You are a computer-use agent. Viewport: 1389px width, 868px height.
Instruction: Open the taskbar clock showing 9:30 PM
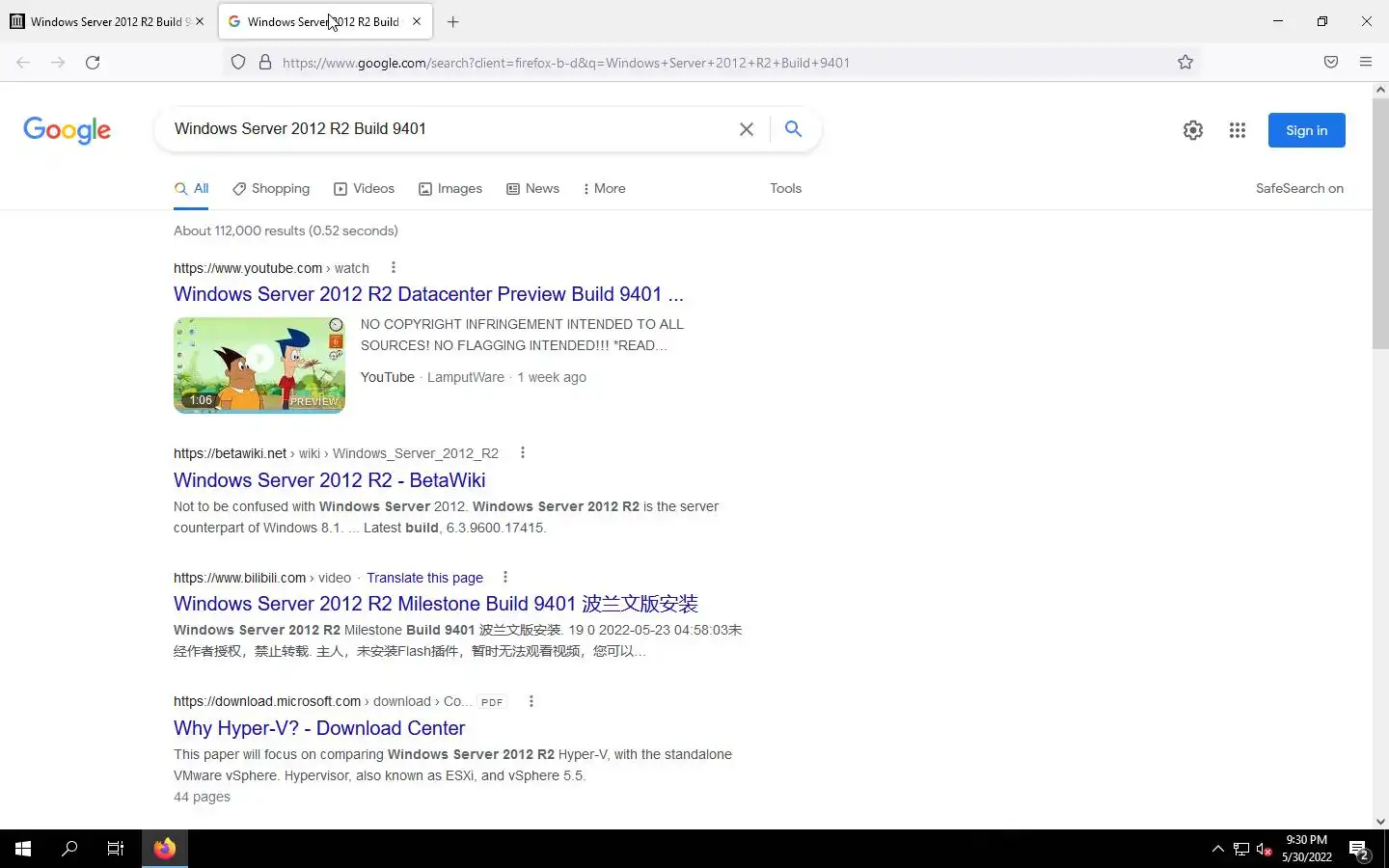point(1307,849)
